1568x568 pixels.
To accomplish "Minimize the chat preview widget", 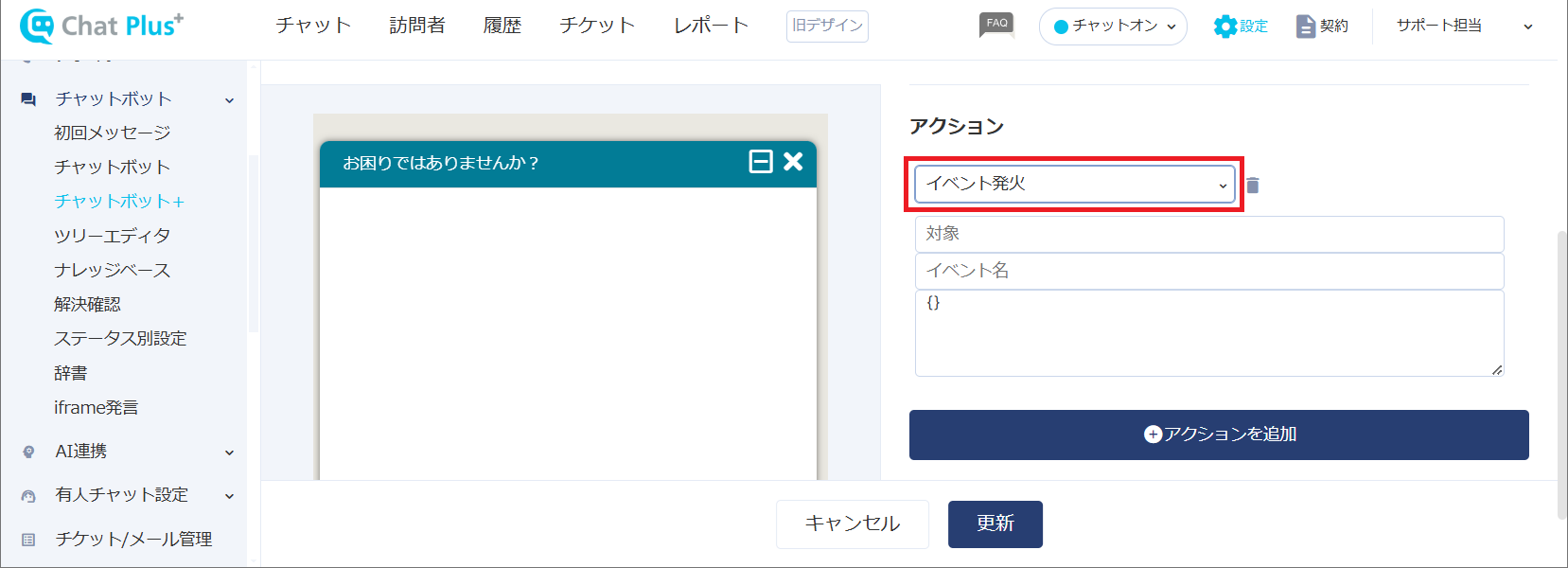I will [x=761, y=162].
